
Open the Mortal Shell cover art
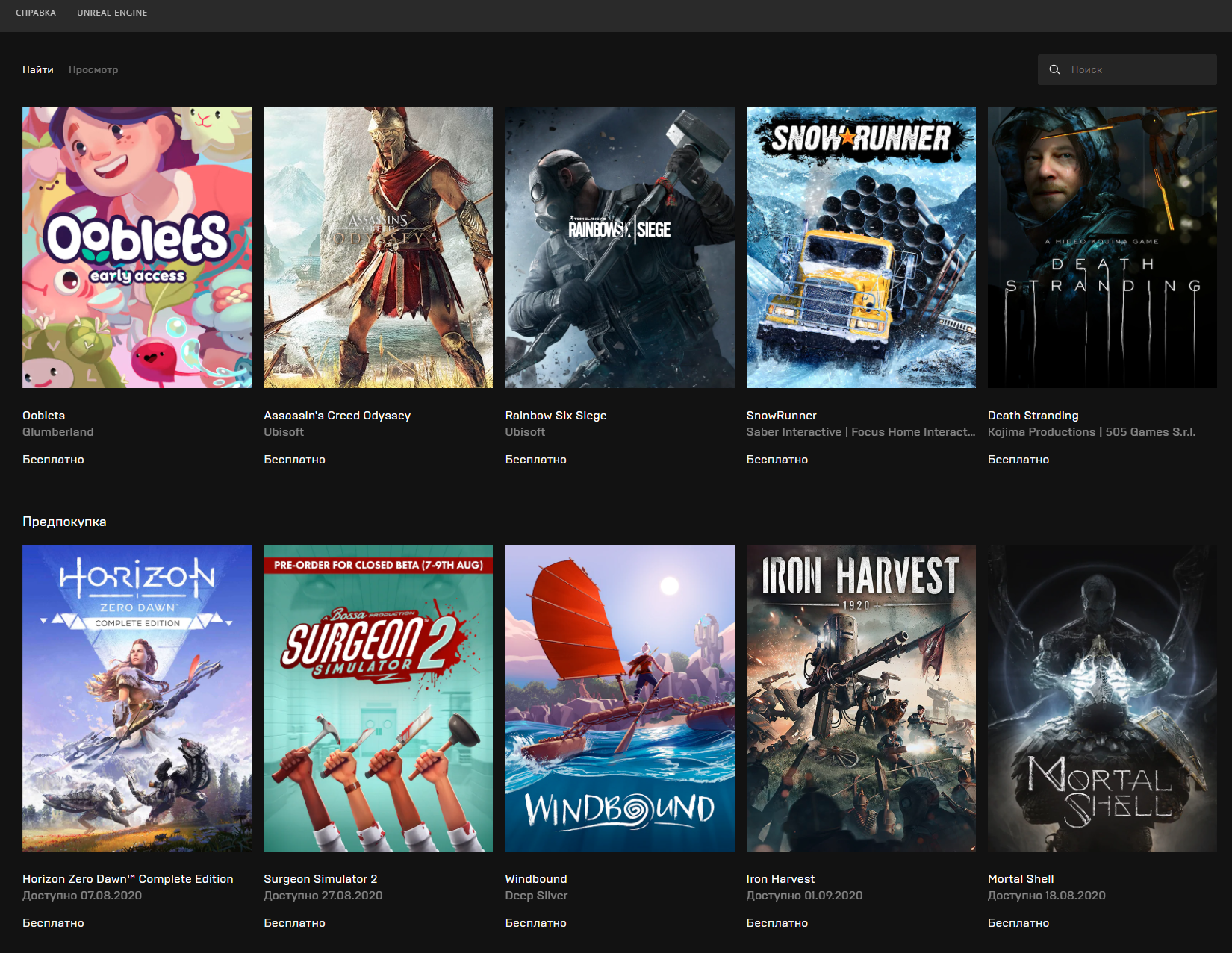1102,698
